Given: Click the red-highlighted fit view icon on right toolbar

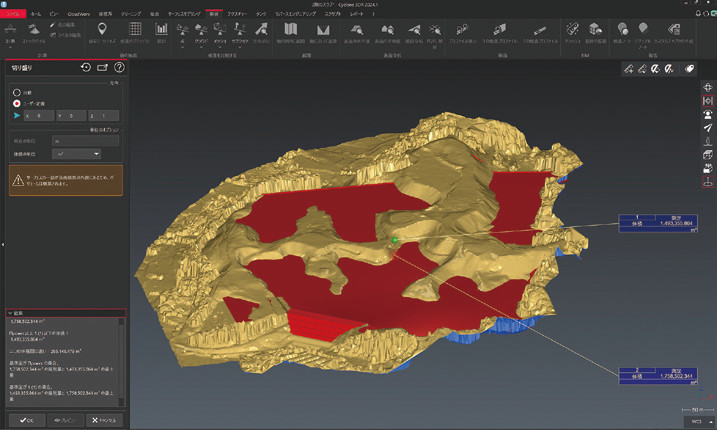Looking at the screenshot, I should (x=708, y=101).
